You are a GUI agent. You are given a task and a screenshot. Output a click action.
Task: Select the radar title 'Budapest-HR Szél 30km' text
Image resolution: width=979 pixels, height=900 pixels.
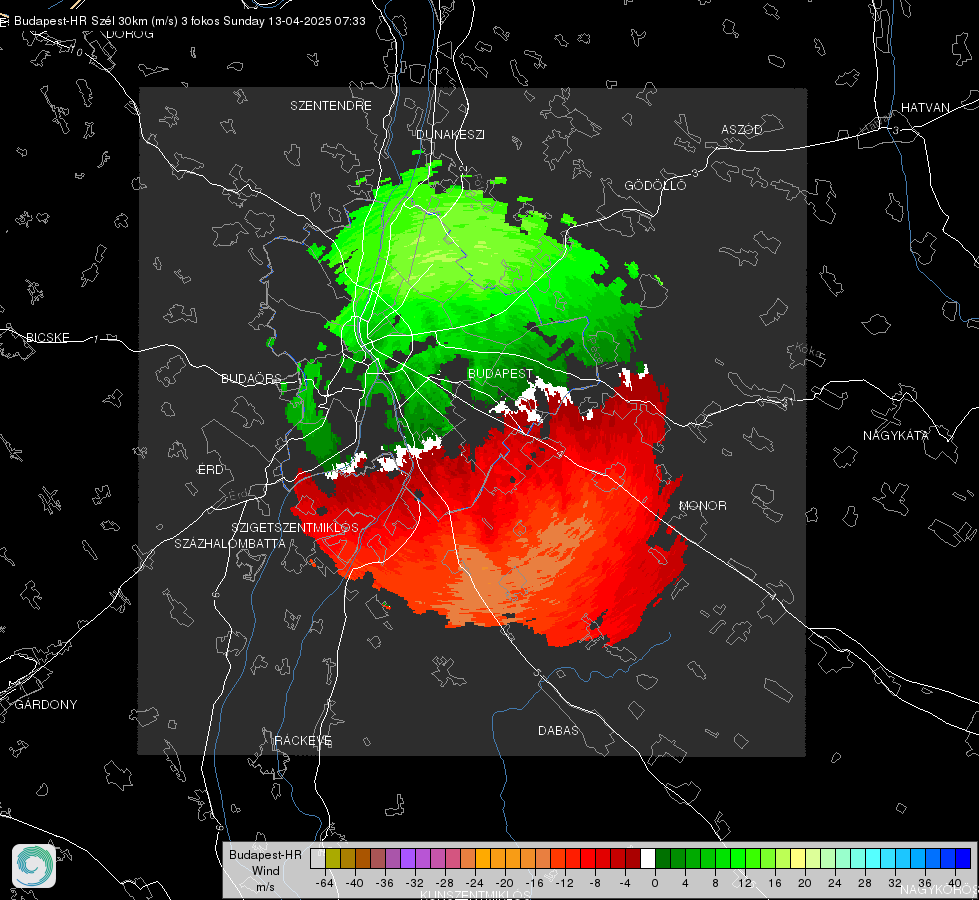pos(81,21)
